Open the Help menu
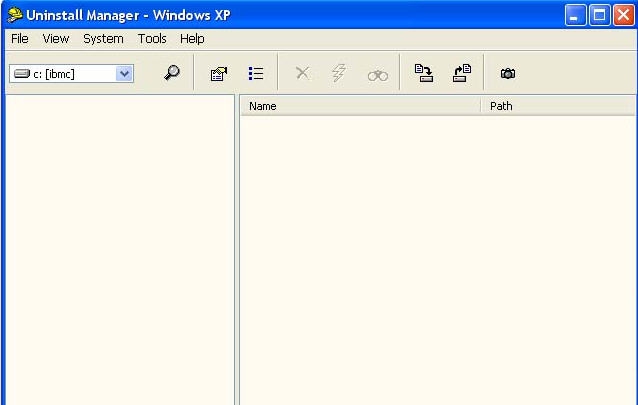 (192, 39)
